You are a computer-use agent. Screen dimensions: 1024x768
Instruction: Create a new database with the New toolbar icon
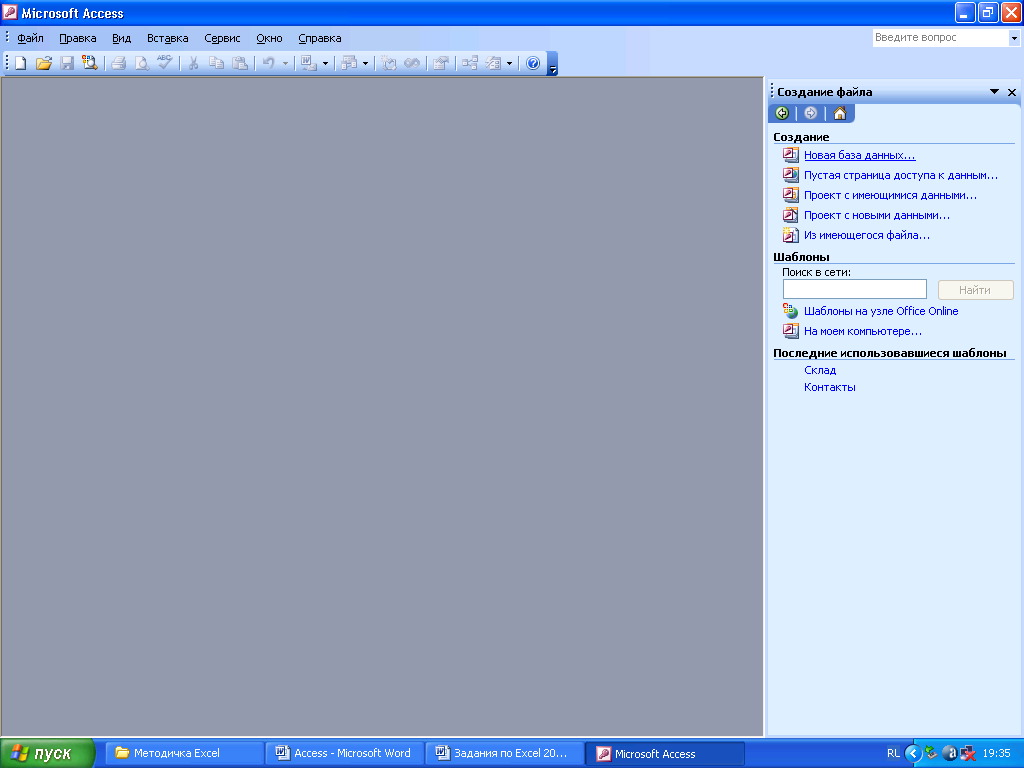click(21, 63)
